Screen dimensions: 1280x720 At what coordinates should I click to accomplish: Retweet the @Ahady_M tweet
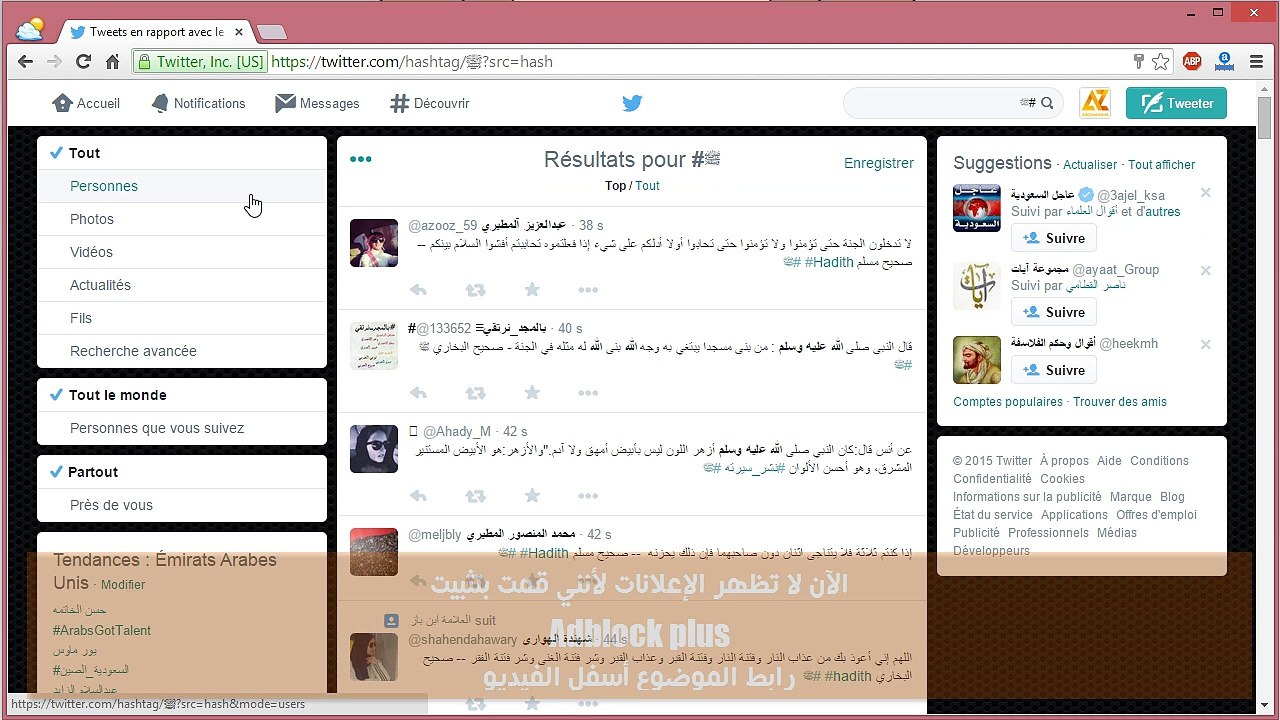click(x=475, y=496)
